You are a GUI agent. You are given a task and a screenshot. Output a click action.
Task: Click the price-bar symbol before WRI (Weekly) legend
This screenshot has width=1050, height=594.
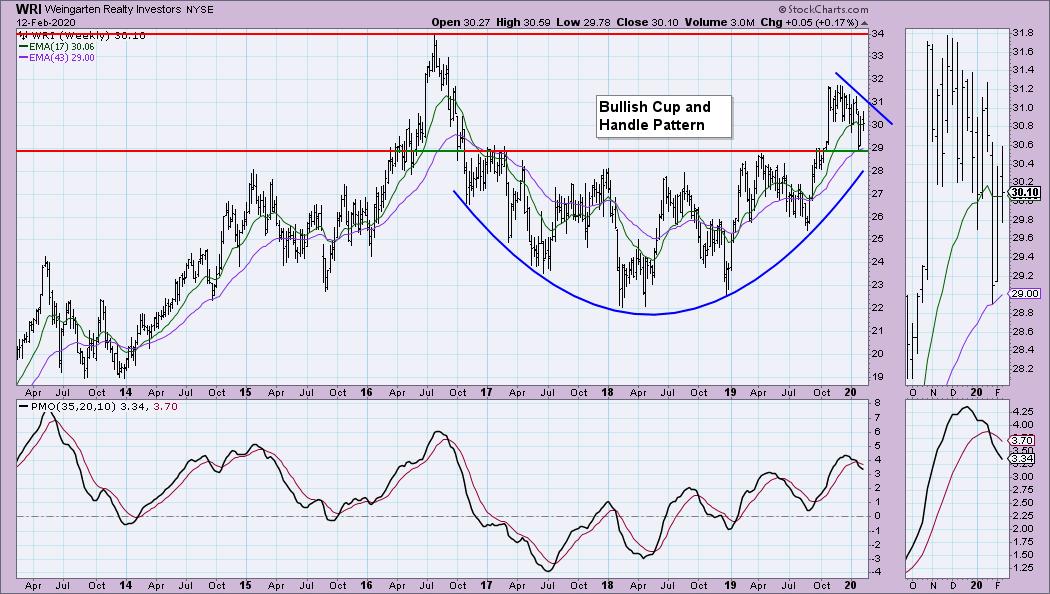coord(23,36)
